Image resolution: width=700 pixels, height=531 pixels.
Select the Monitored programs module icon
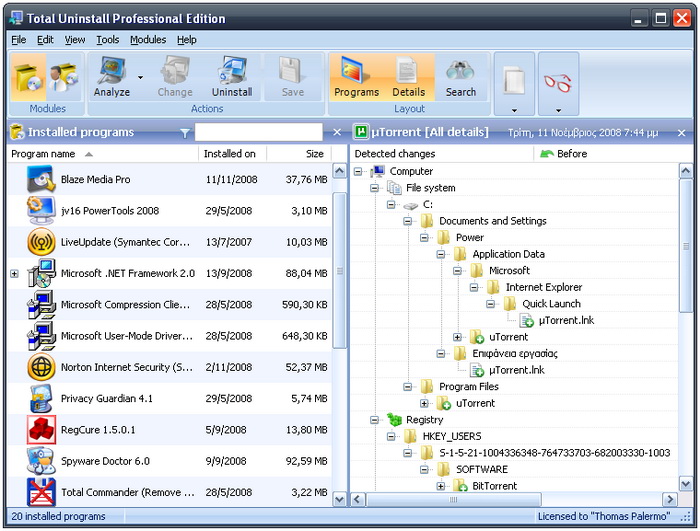click(64, 76)
